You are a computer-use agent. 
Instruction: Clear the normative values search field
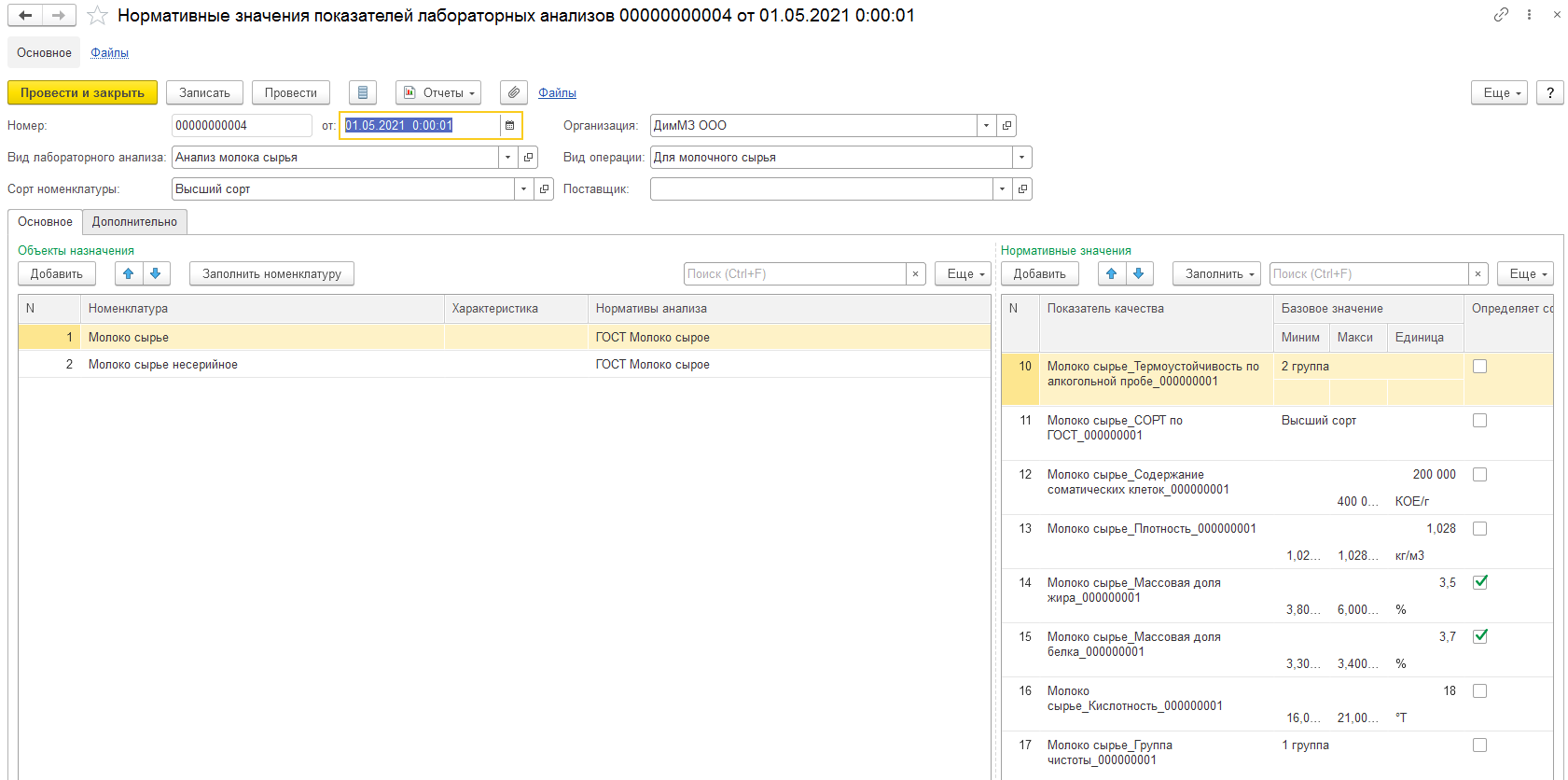pyautogui.click(x=1478, y=273)
